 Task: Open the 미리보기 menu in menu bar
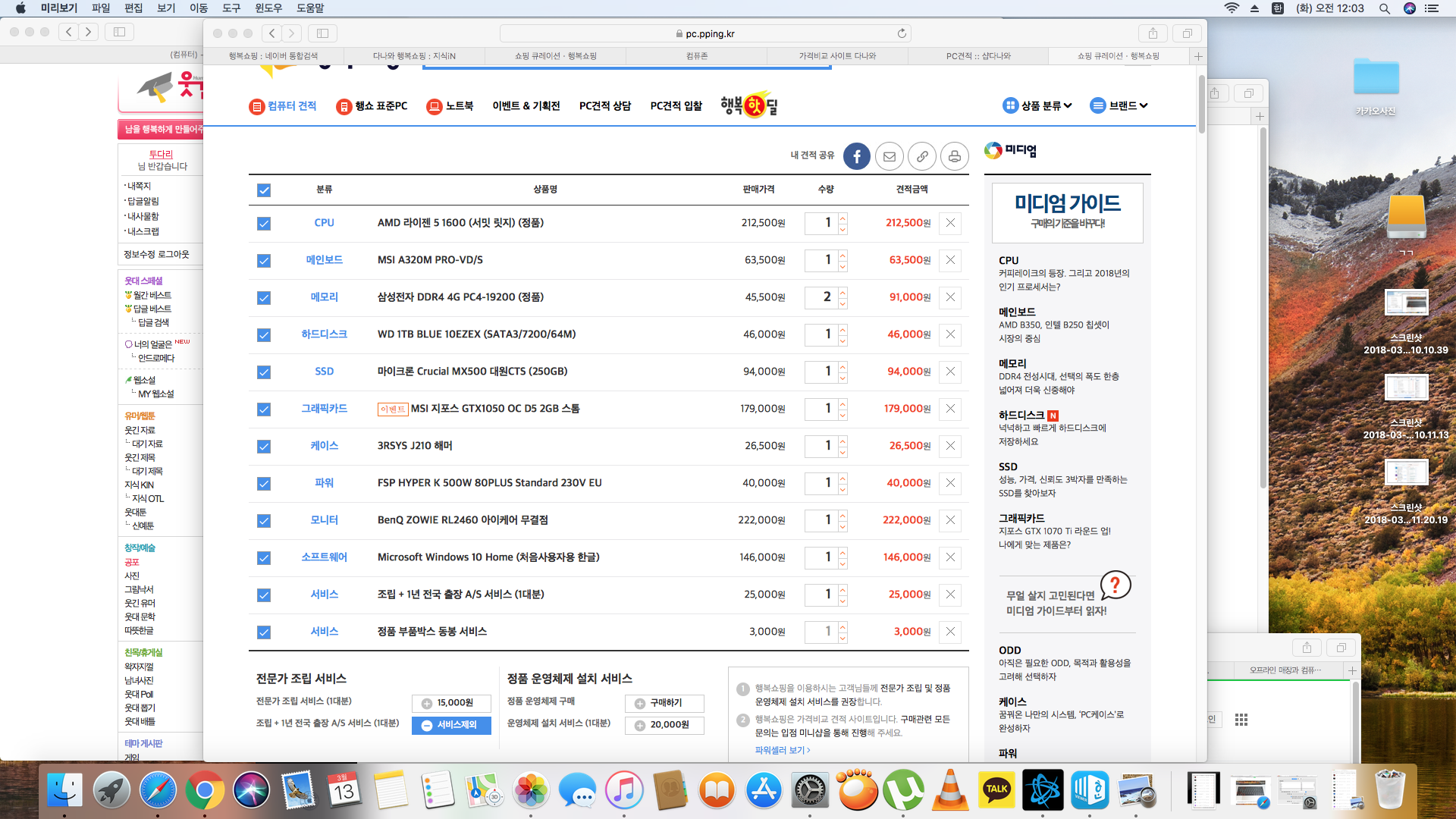click(59, 8)
